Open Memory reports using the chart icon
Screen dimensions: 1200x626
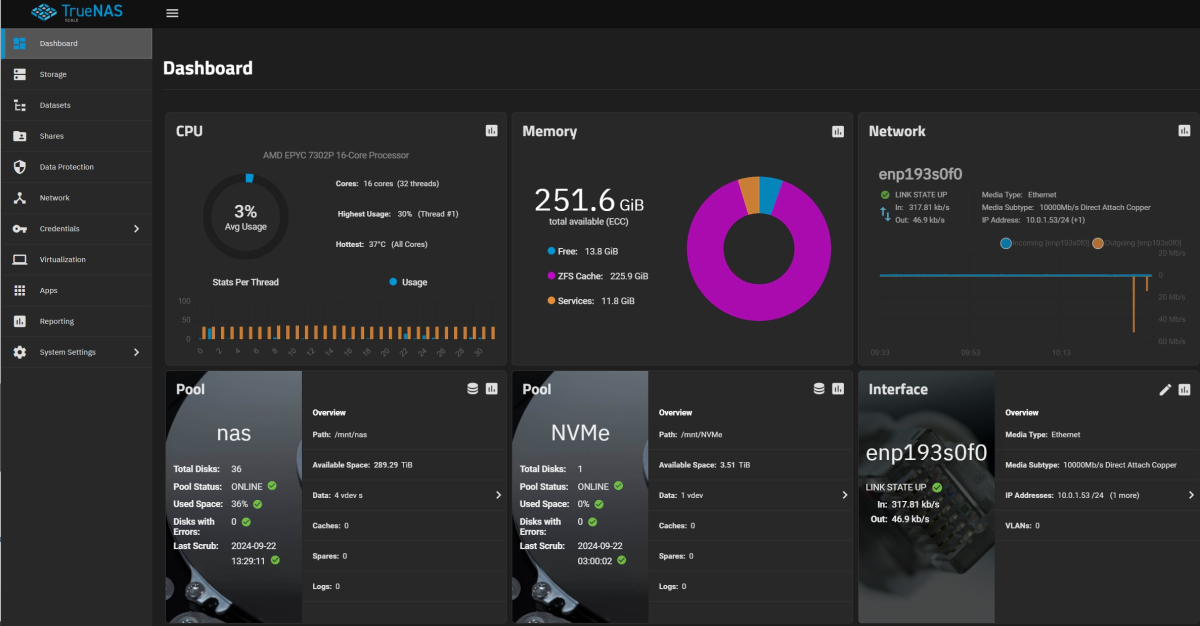[x=838, y=130]
